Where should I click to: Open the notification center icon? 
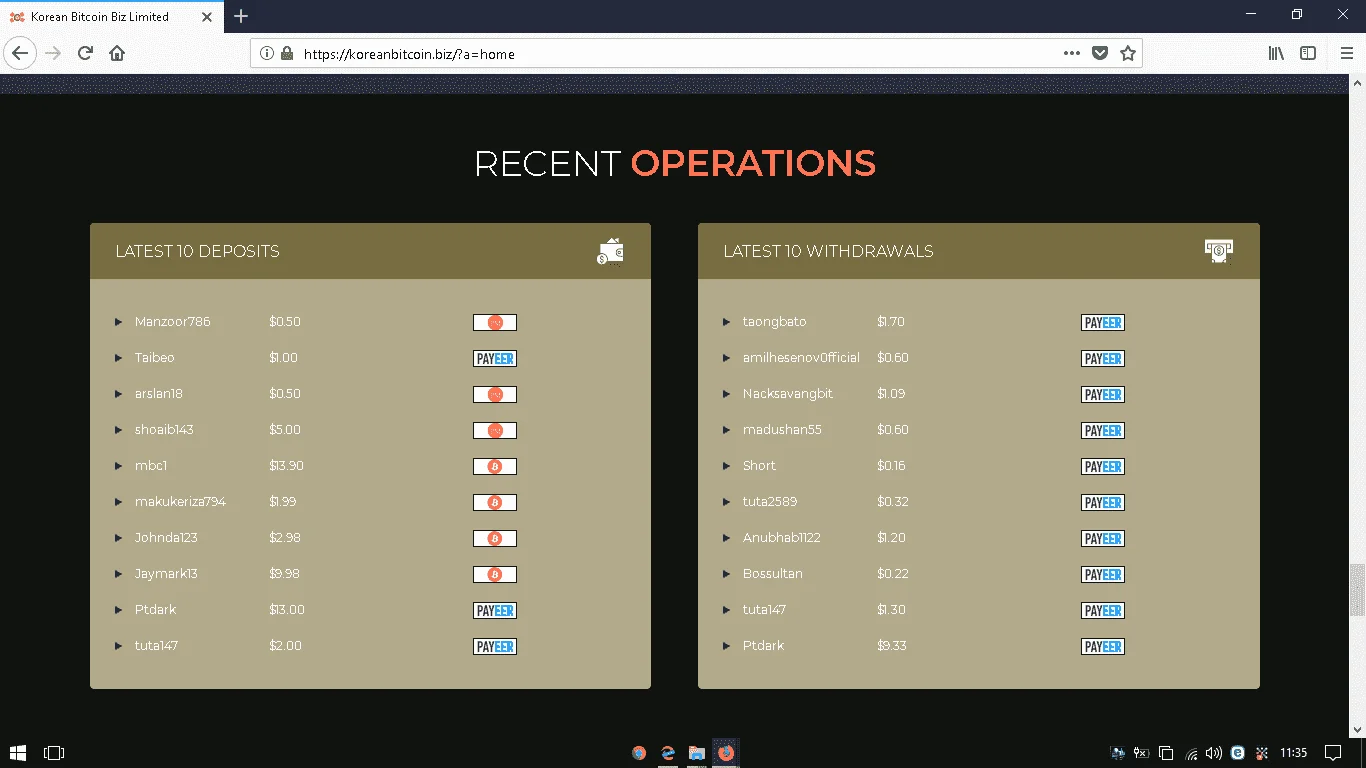pos(1333,753)
